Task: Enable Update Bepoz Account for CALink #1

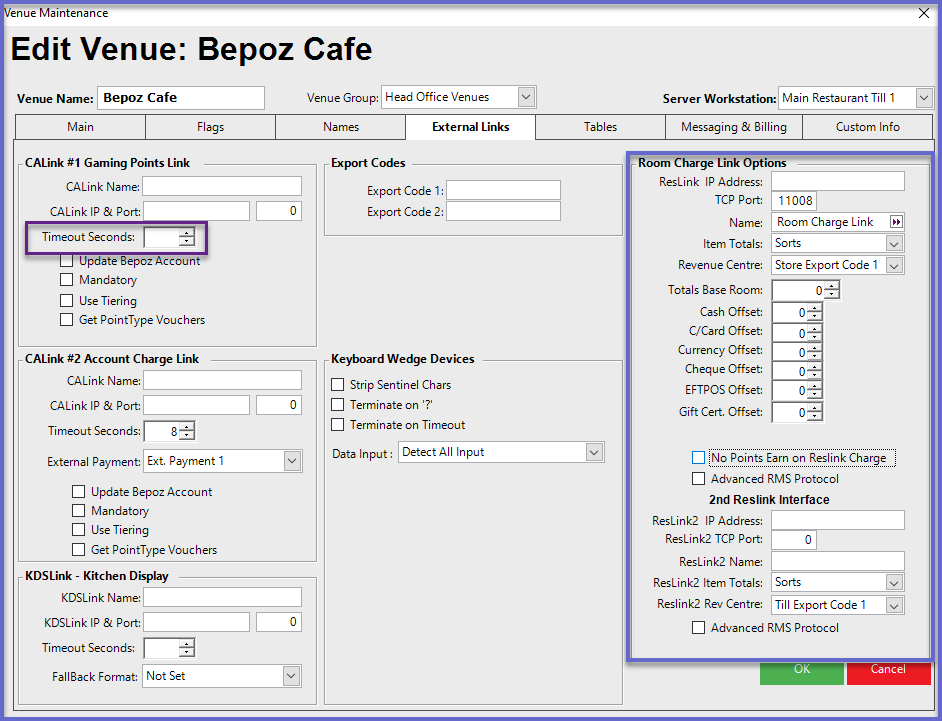Action: tap(67, 261)
